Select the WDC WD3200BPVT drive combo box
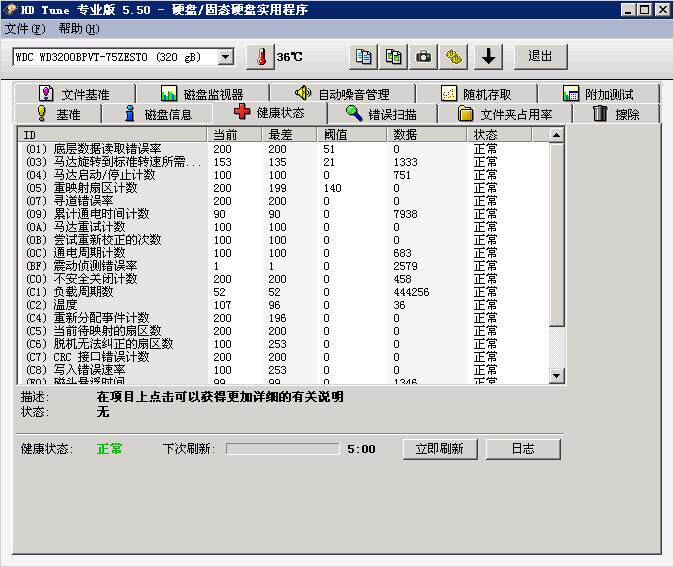Image resolution: width=674 pixels, height=567 pixels. click(x=123, y=57)
